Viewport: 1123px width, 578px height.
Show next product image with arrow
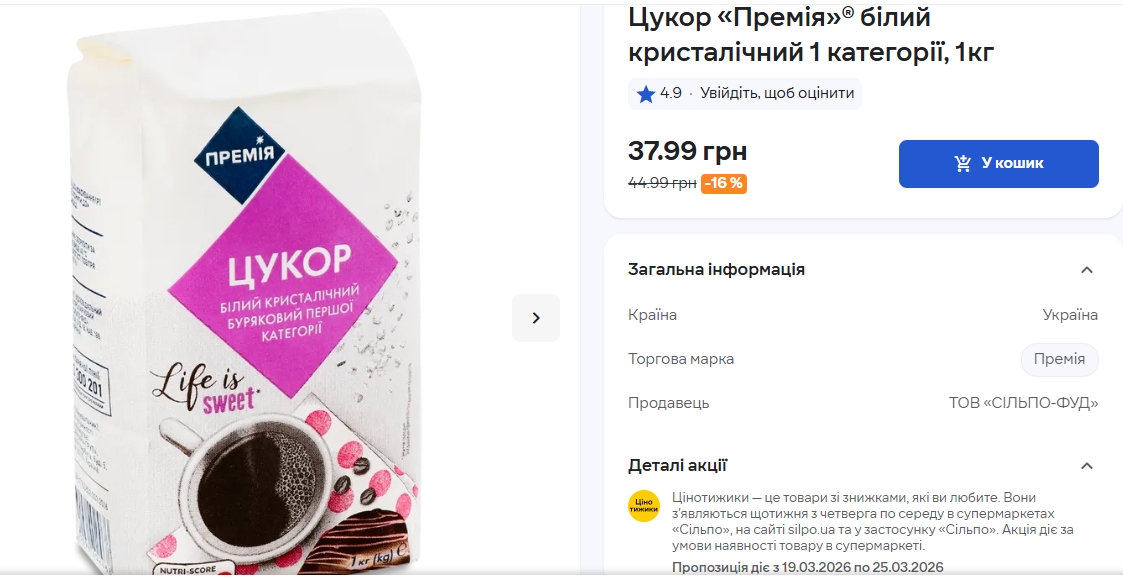(536, 318)
